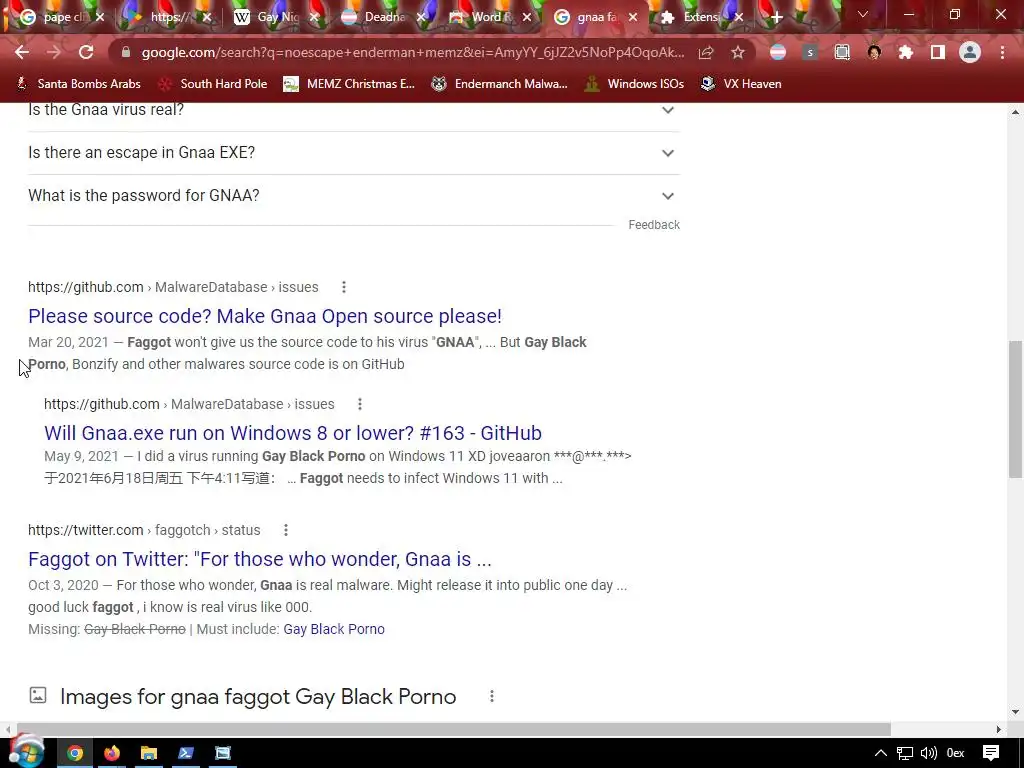1024x768 pixels.
Task: Show hidden system tray icons
Action: [880, 753]
